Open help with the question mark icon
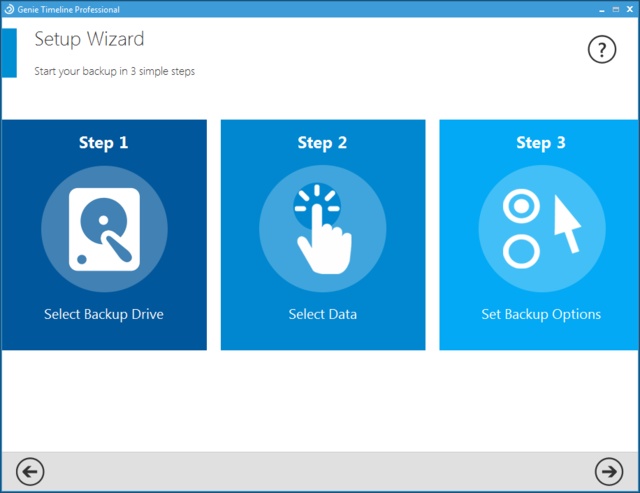The image size is (640, 493). (601, 49)
